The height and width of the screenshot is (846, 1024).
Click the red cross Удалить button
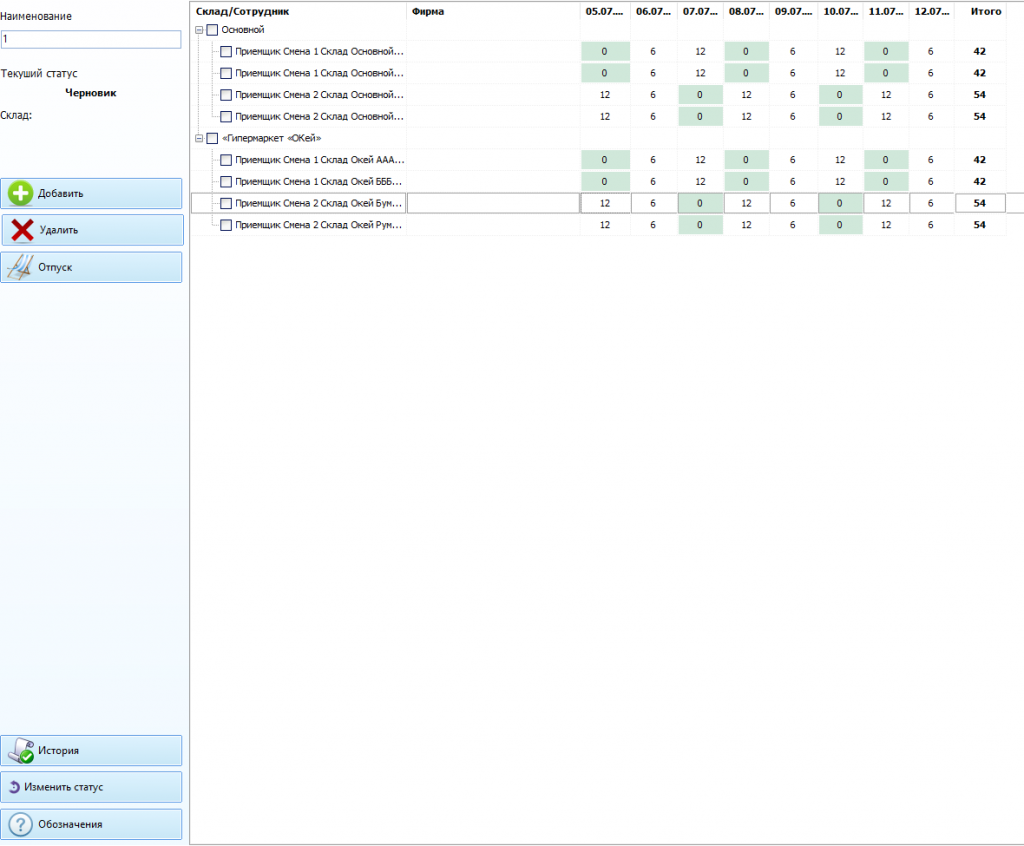[x=92, y=230]
